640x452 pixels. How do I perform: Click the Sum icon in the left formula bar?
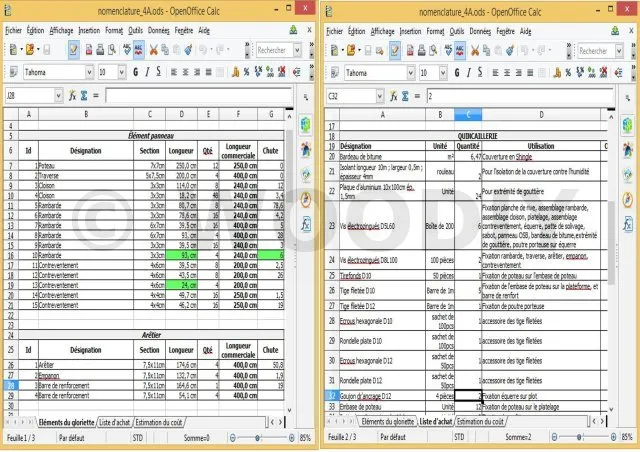point(84,96)
